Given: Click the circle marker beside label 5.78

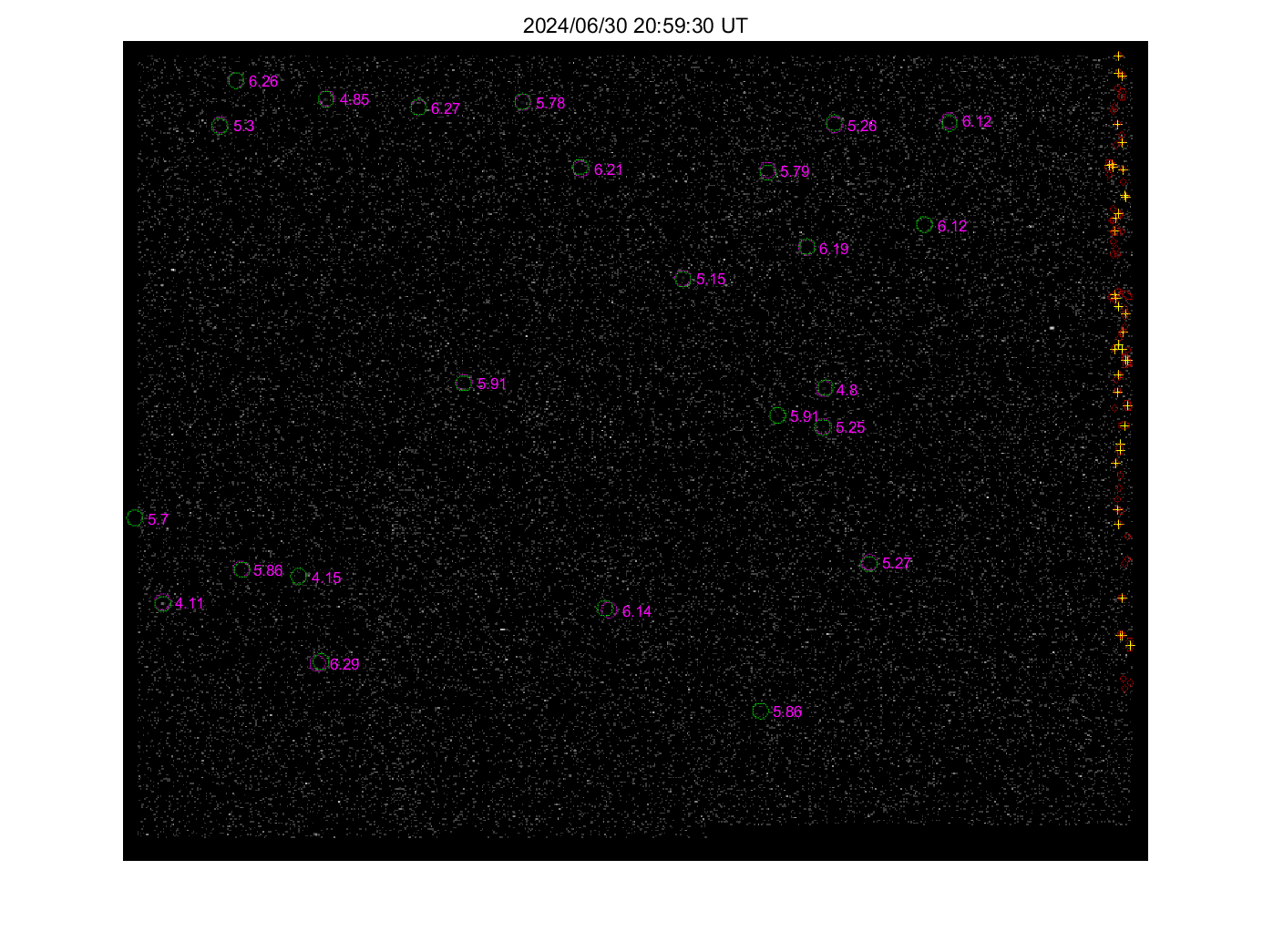Looking at the screenshot, I should (522, 102).
